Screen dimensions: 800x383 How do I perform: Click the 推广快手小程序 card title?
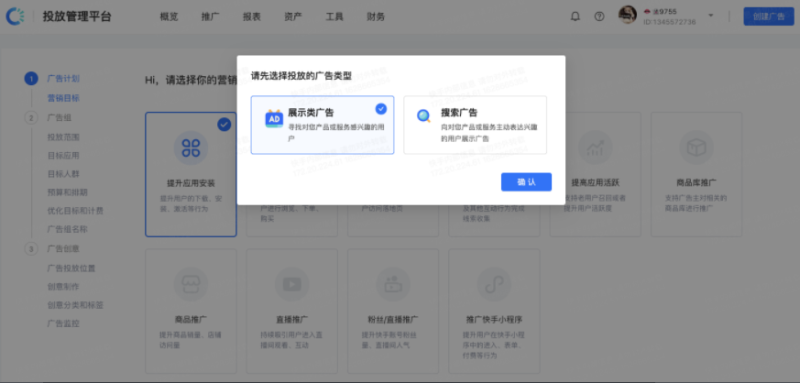click(x=494, y=319)
